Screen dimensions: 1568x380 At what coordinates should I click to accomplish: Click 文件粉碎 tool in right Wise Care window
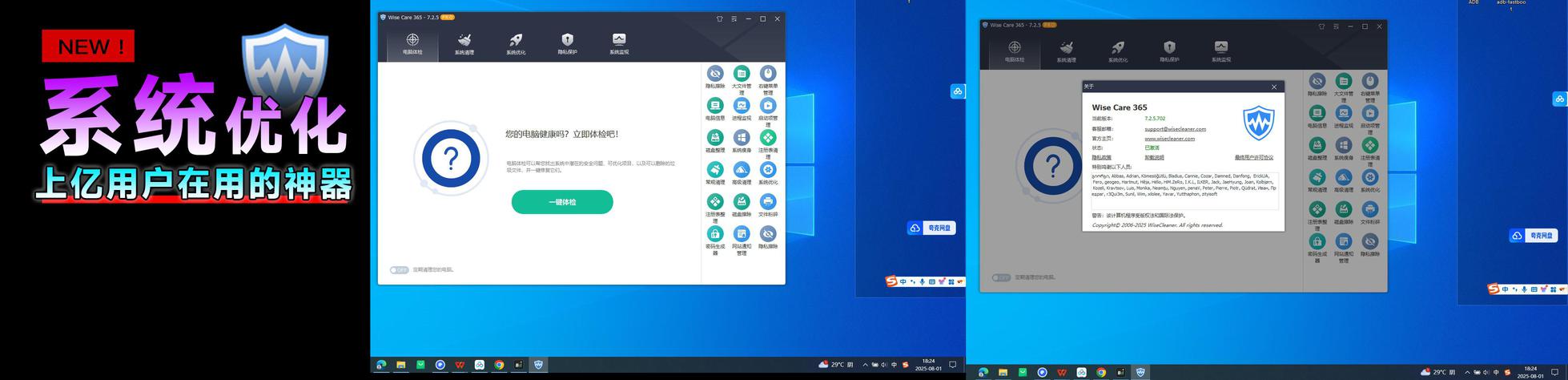point(1370,213)
